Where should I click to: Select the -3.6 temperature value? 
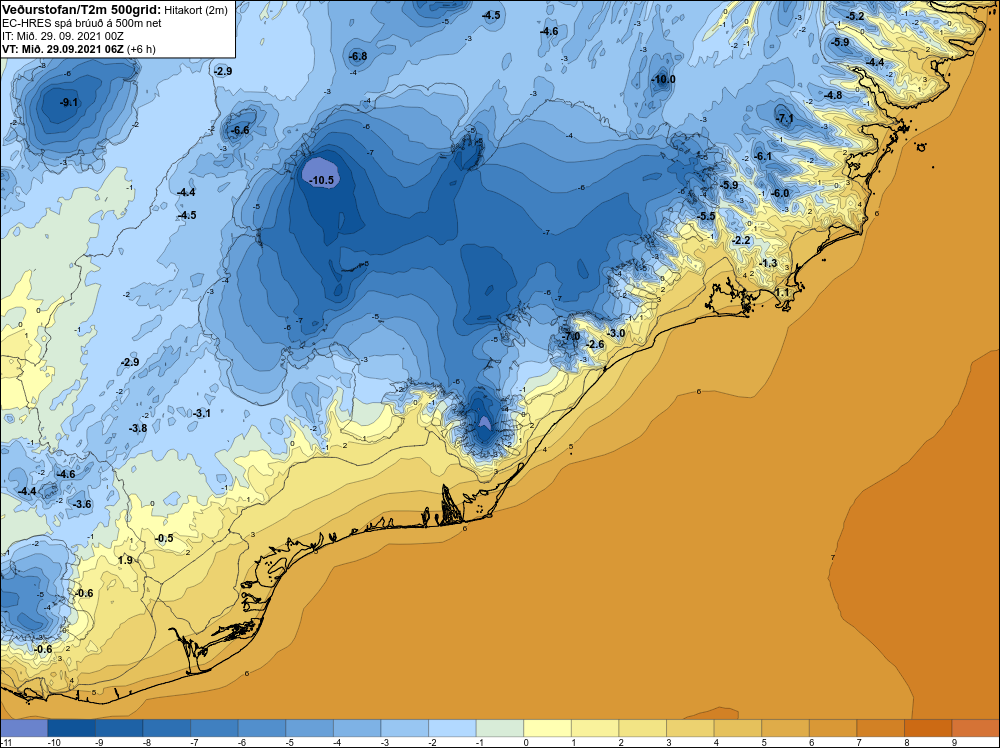click(82, 504)
